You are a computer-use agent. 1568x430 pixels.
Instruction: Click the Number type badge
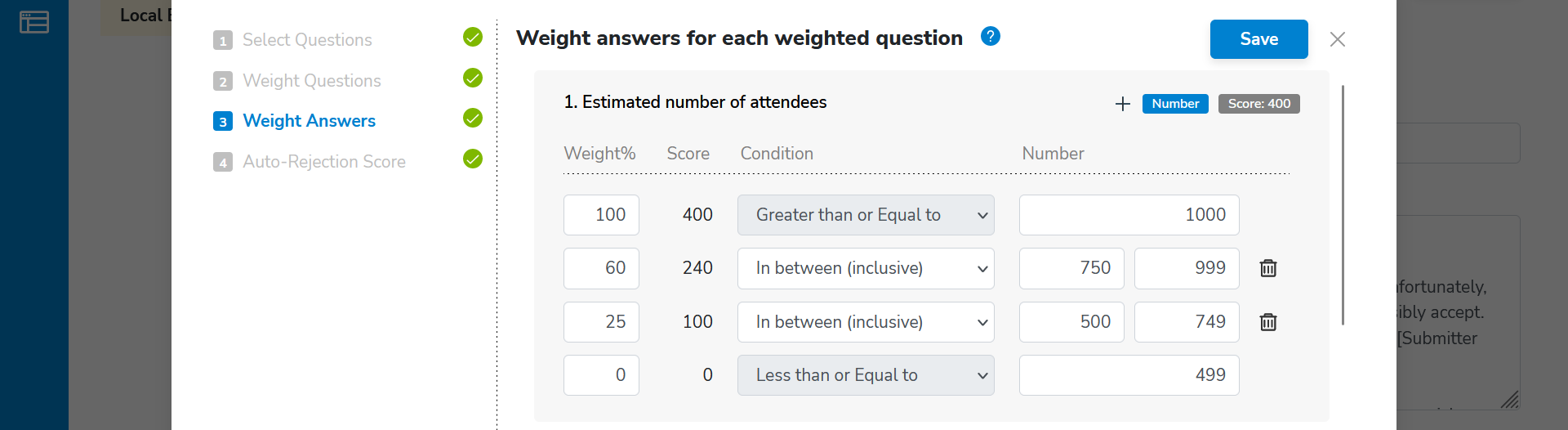coord(1175,104)
